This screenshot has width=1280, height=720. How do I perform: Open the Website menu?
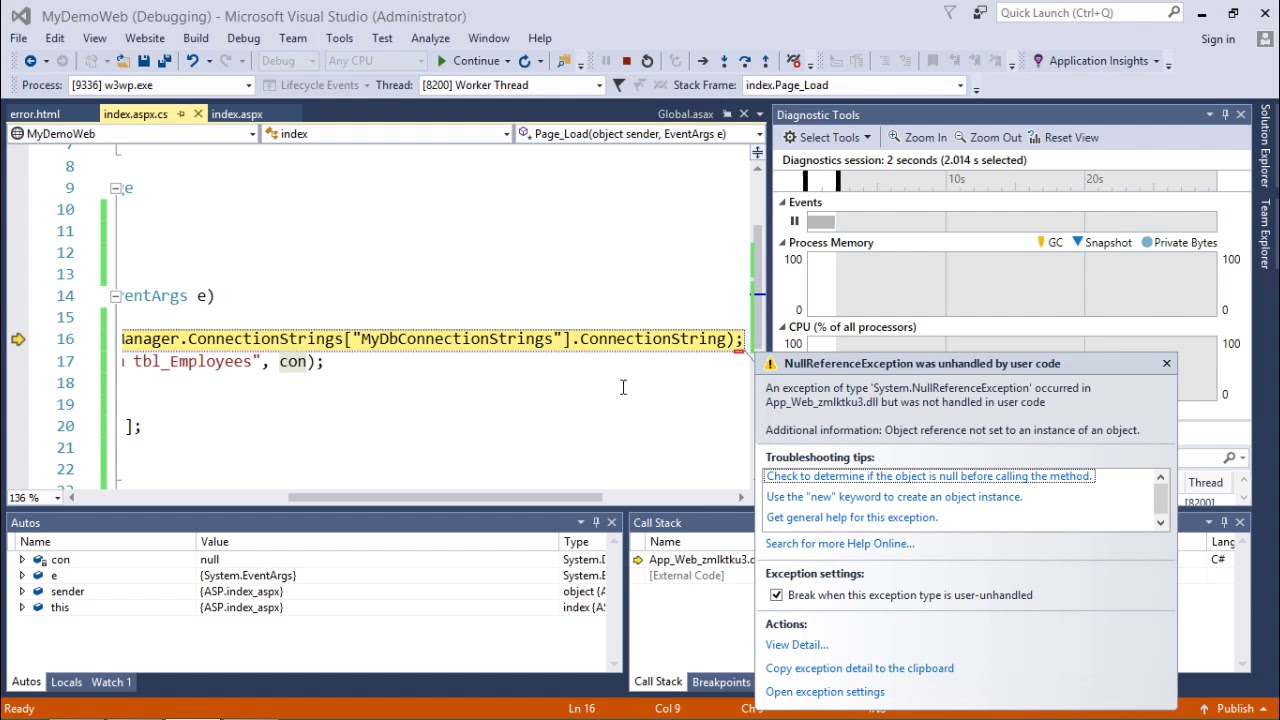click(x=145, y=38)
